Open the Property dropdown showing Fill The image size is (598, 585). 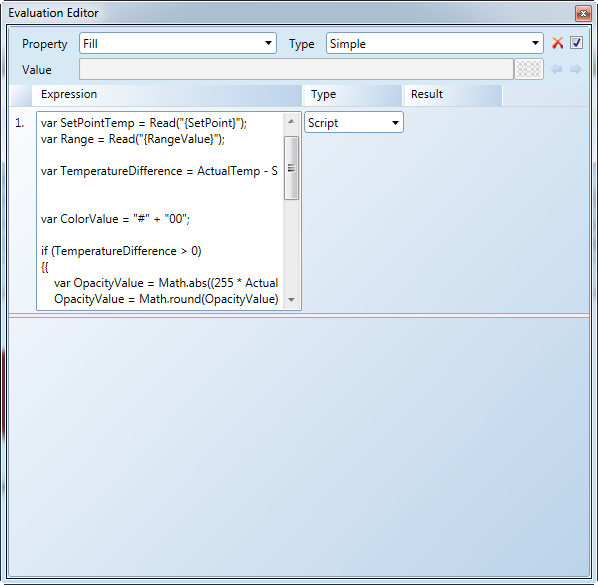(178, 43)
